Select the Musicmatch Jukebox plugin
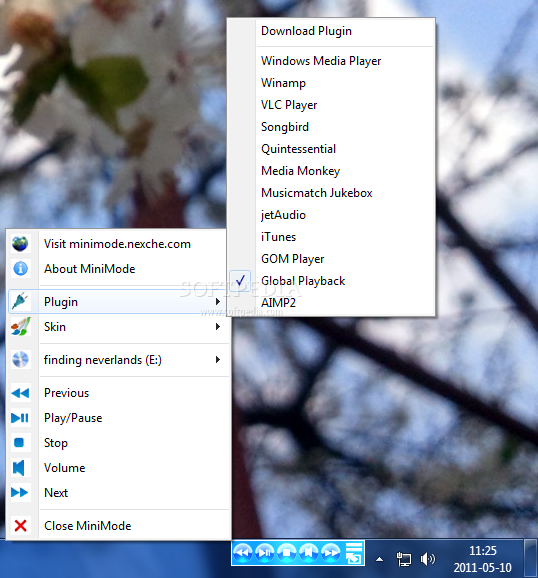Viewport: 538px width, 578px height. (331, 193)
